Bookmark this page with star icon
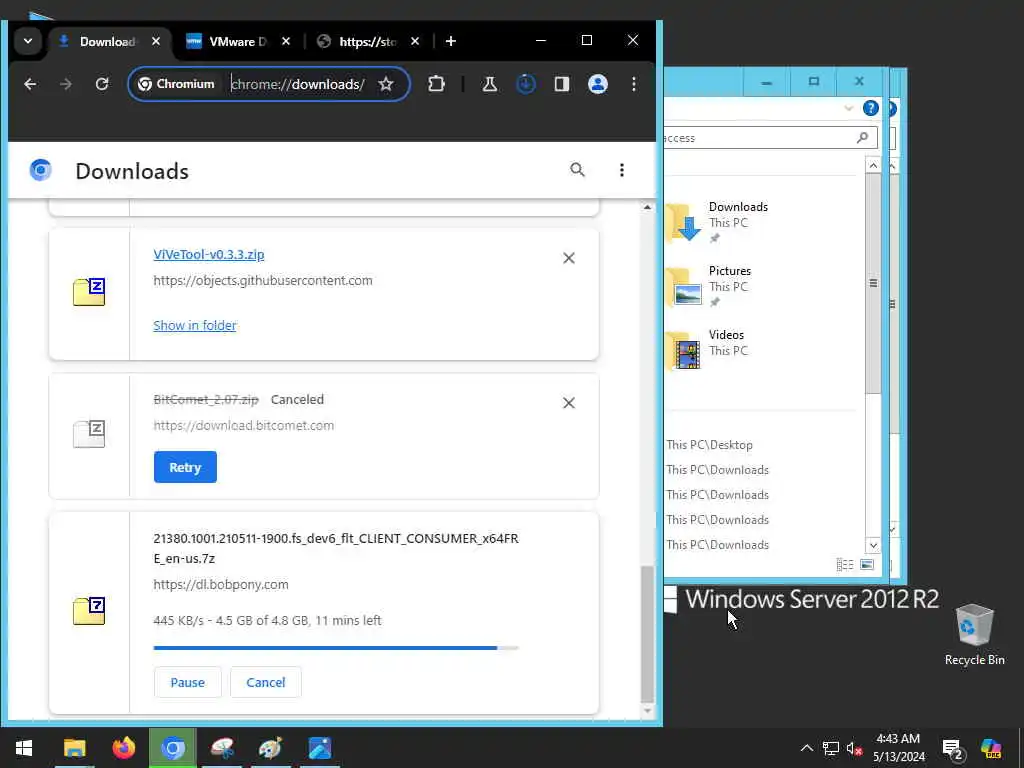 (x=386, y=84)
